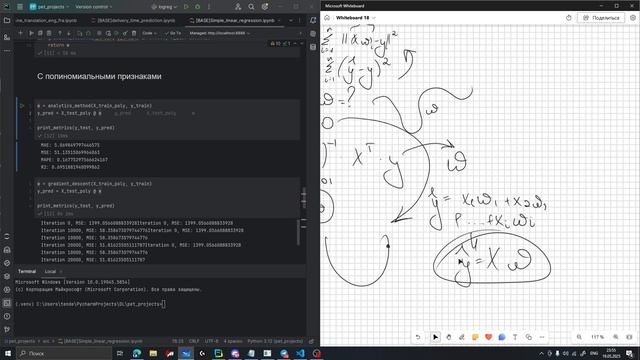Switch to the translation_eng_fra.ipynb tab

[x=46, y=20]
